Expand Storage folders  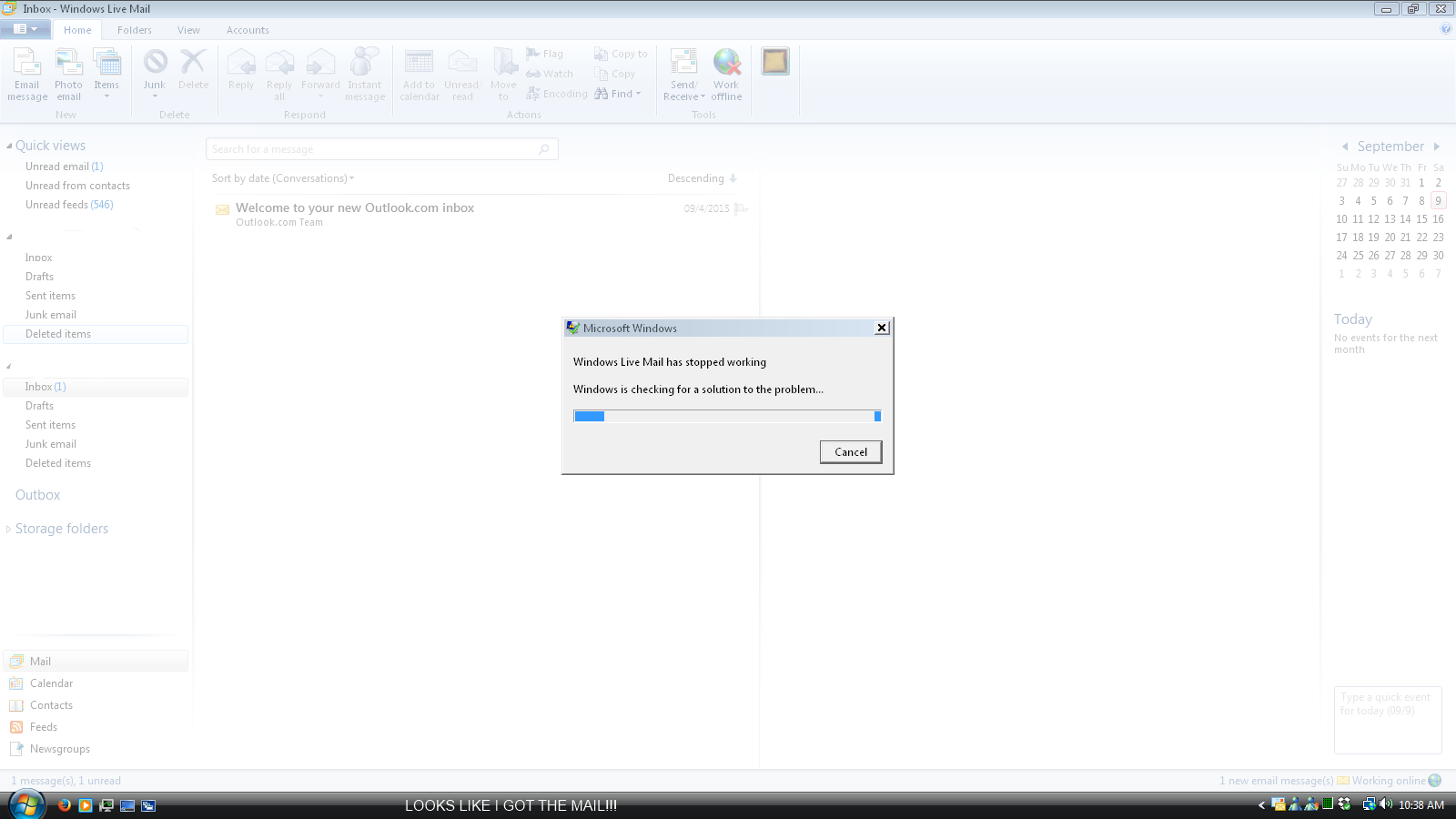pos(9,529)
